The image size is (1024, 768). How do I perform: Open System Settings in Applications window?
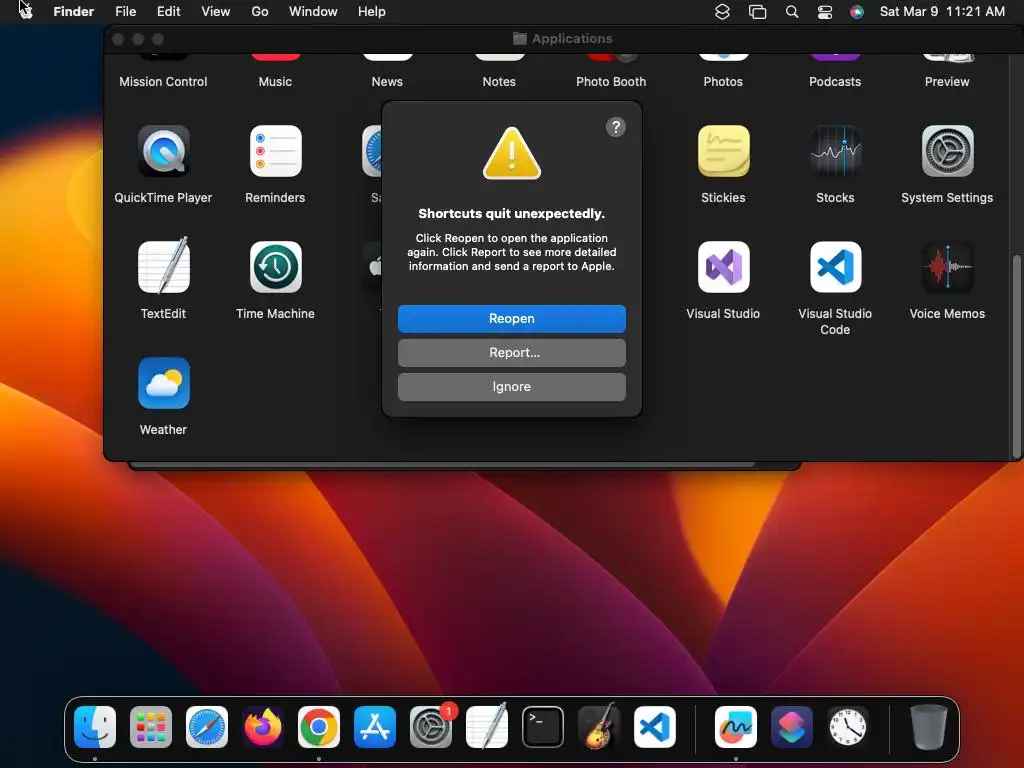947,152
